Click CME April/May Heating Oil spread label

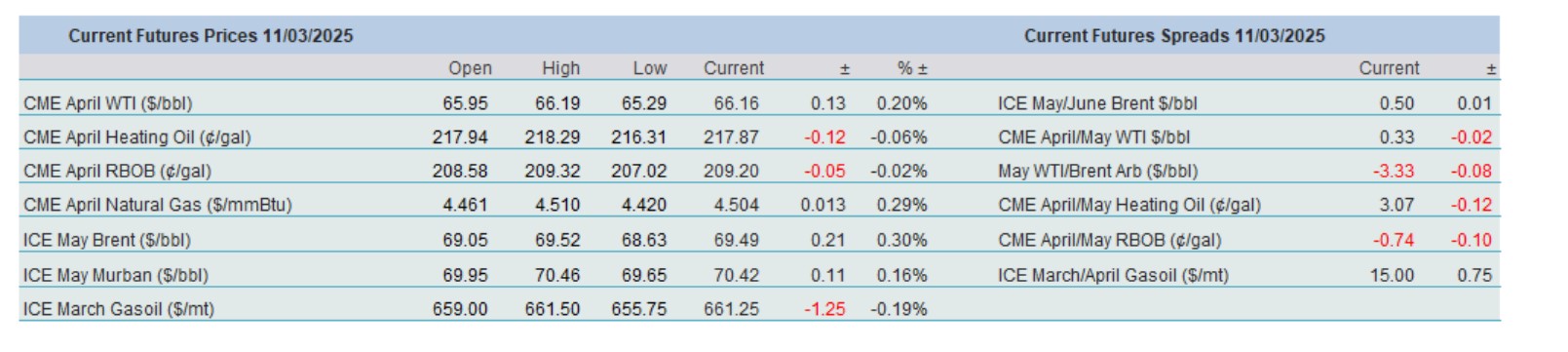pos(1129,206)
